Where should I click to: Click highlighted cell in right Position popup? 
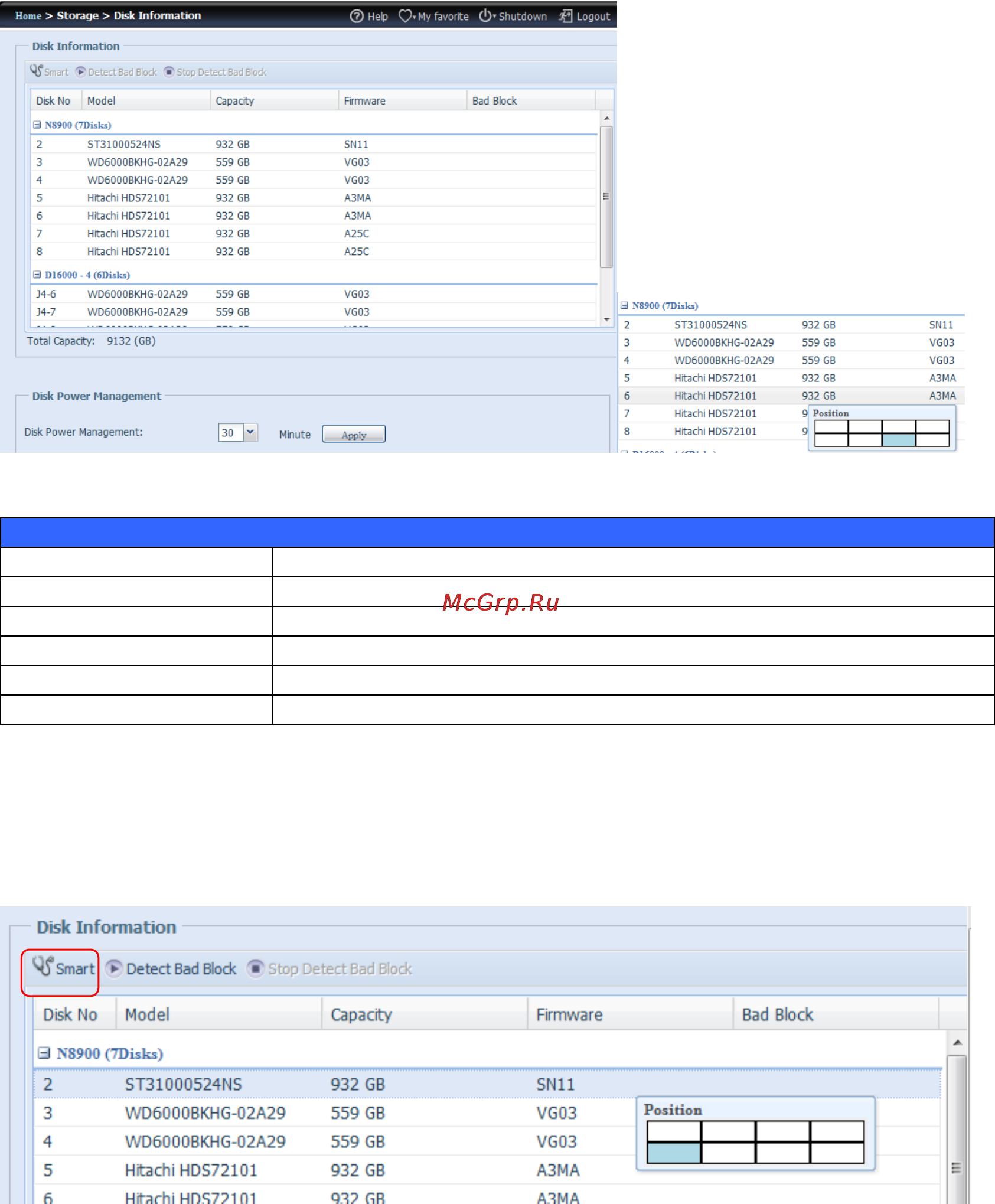click(899, 440)
